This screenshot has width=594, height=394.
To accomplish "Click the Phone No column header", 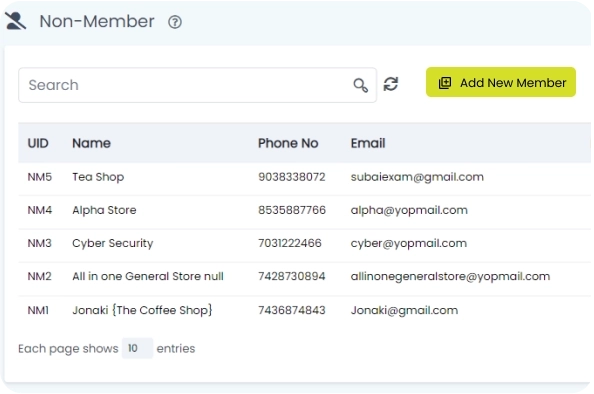I will click(x=288, y=143).
